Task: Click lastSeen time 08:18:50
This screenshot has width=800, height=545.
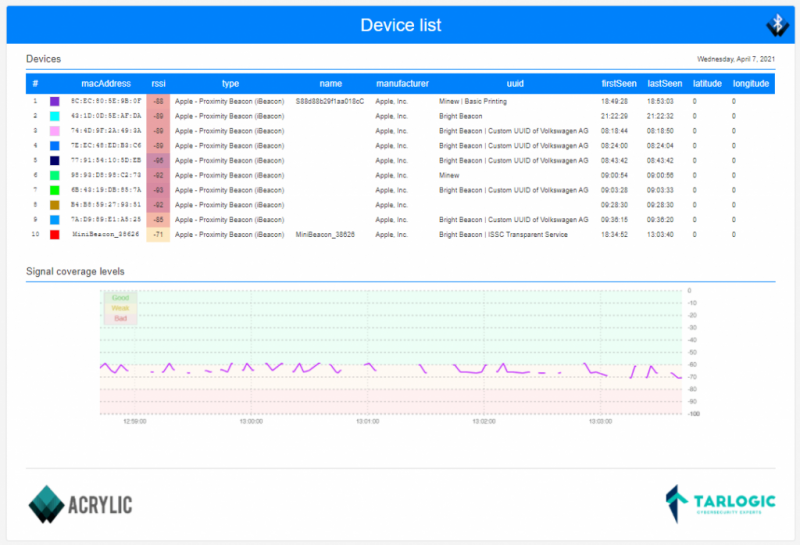Action: tap(660, 131)
